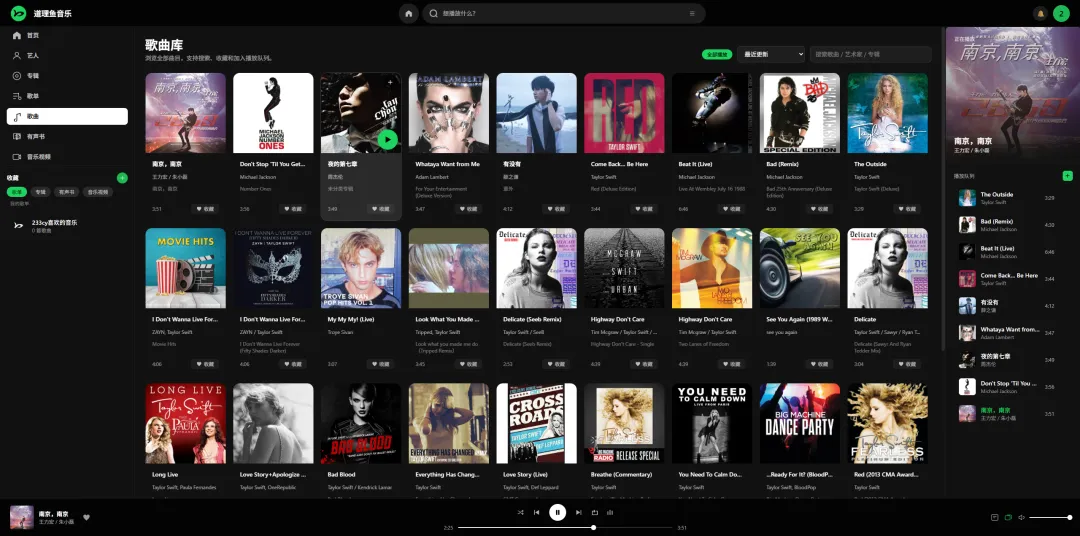Click the 搜索歌曲 / 艺术家 / 专辑 field

(x=871, y=54)
